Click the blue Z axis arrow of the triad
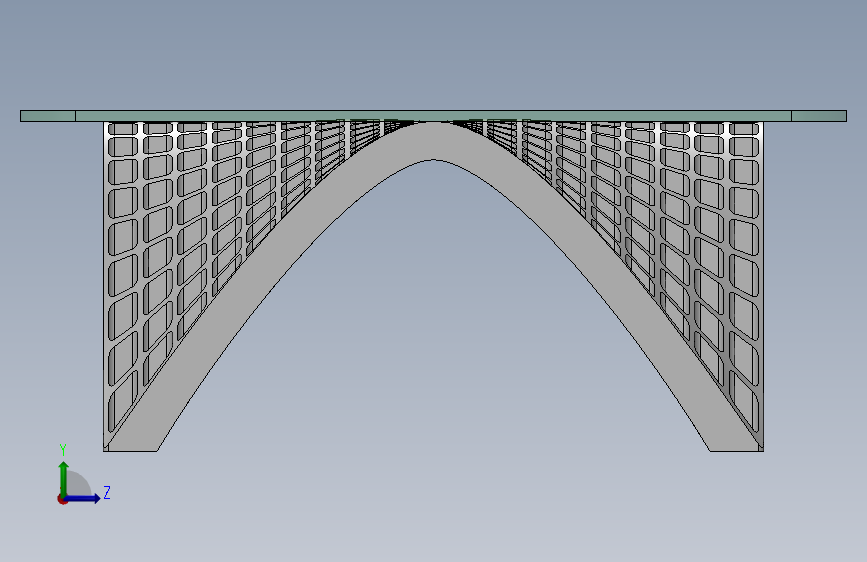This screenshot has height=562, width=867. (83, 498)
